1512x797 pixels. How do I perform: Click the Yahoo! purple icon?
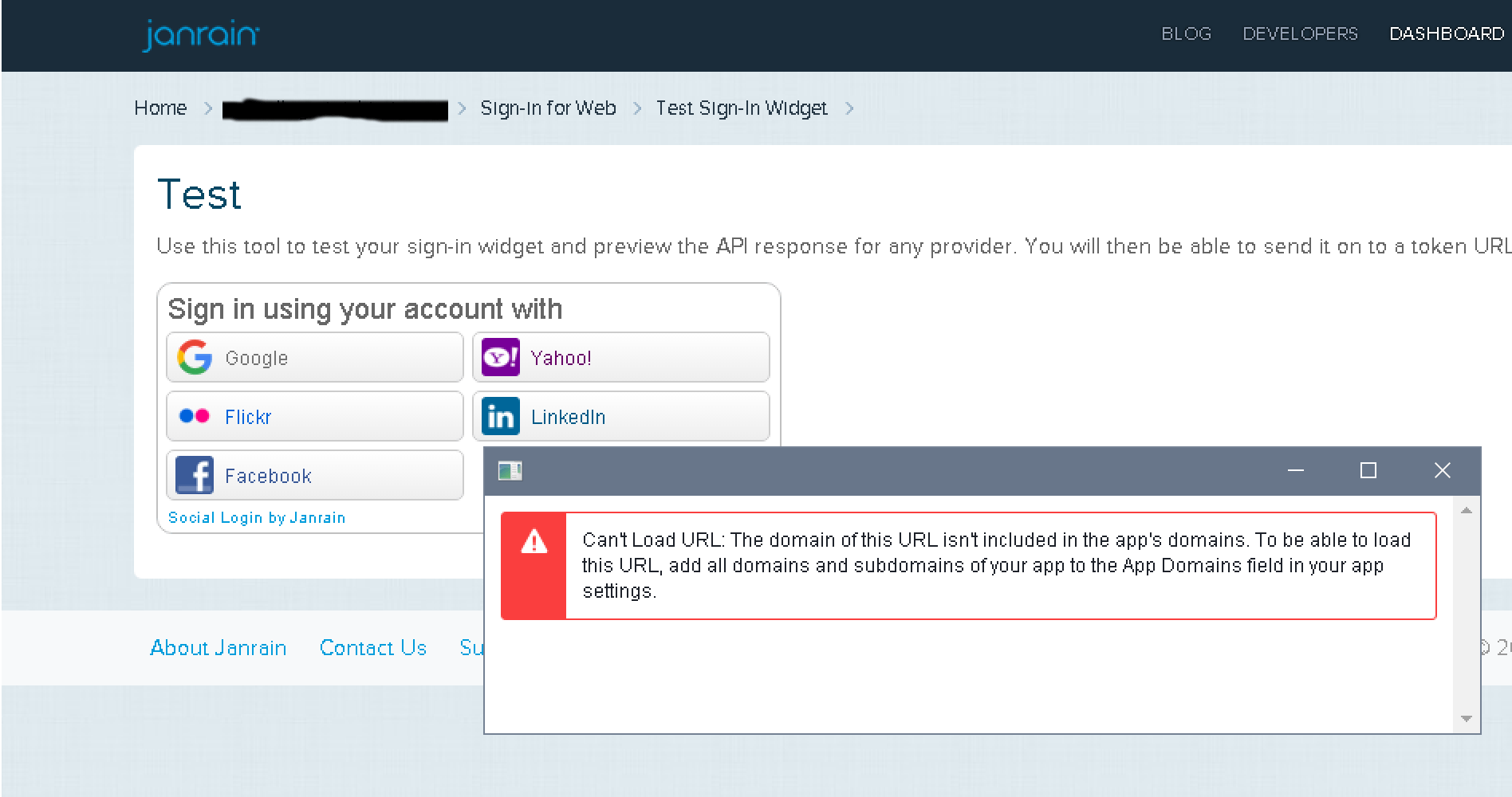pos(501,358)
